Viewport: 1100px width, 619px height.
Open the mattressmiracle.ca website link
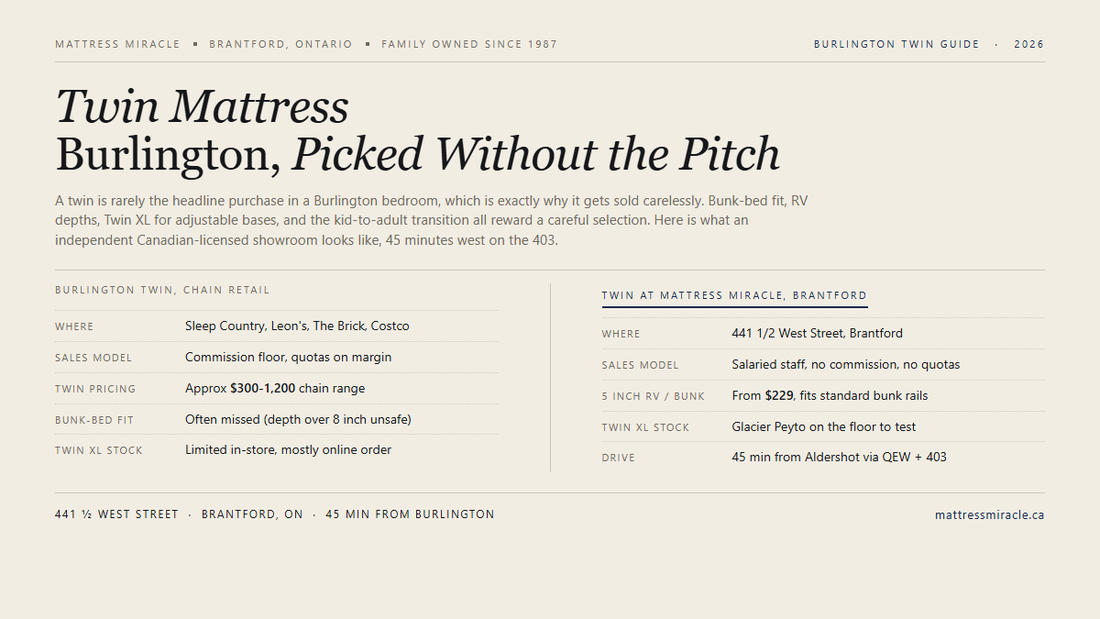pos(989,515)
